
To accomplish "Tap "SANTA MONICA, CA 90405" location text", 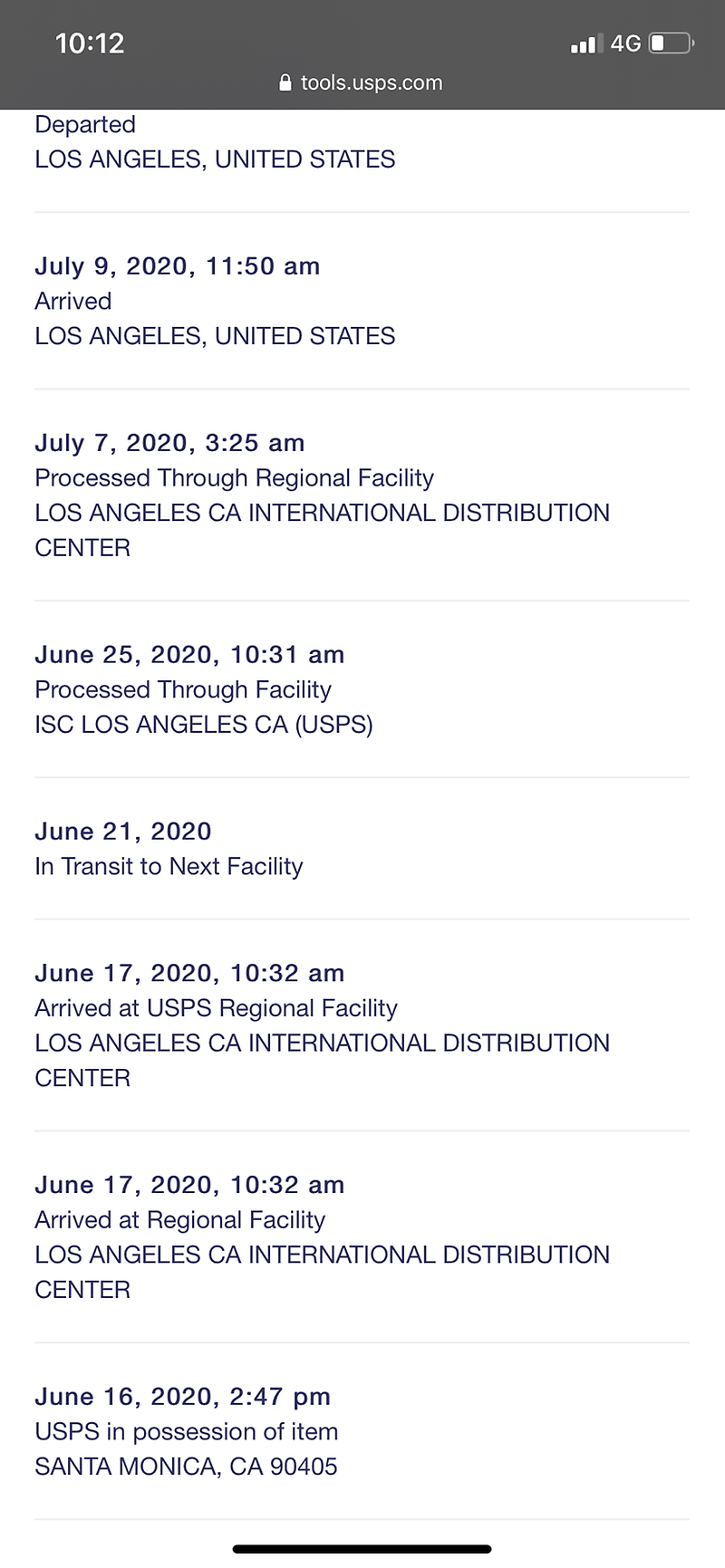I will 186,1467.
